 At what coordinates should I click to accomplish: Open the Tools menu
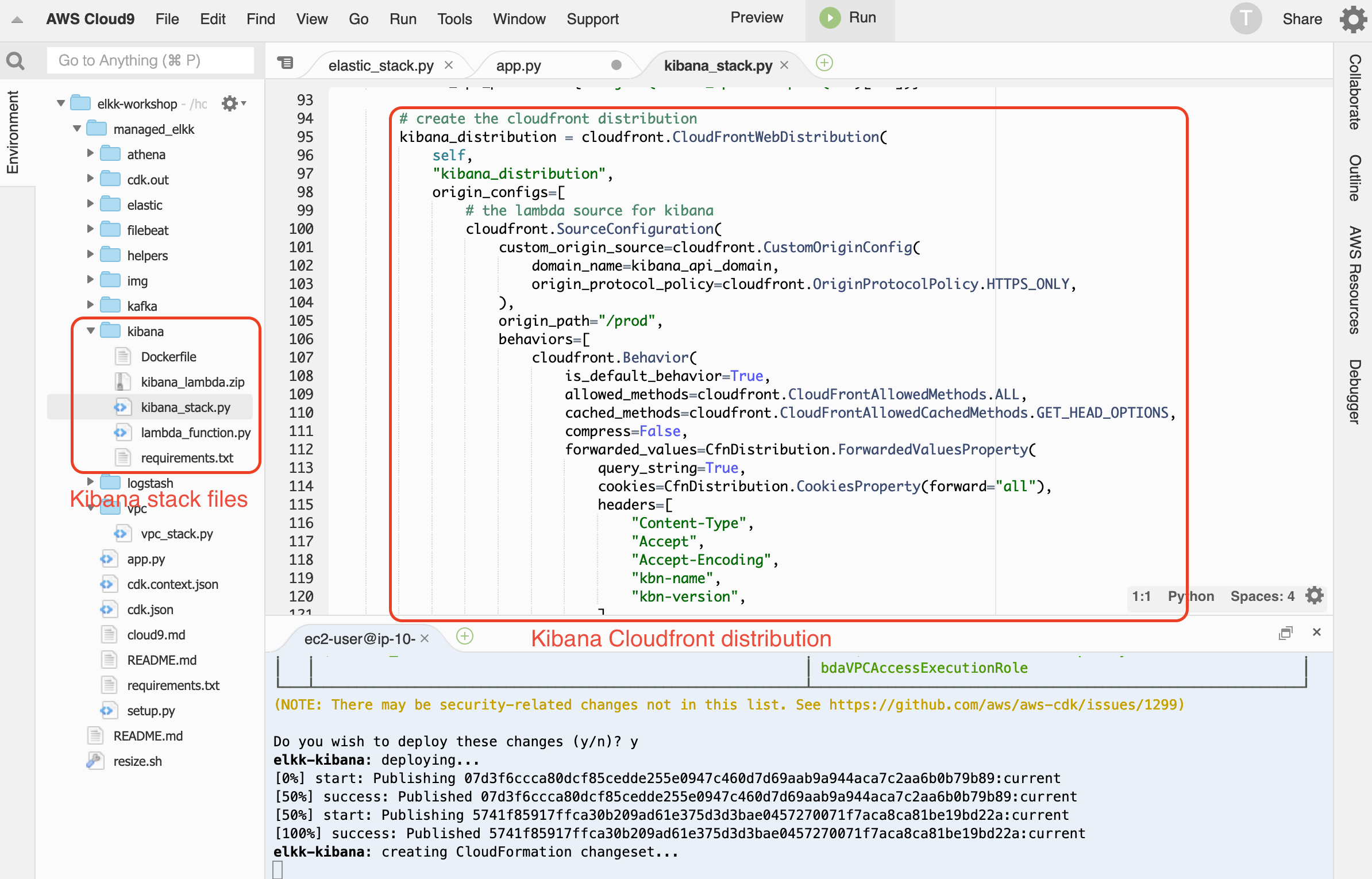(454, 19)
